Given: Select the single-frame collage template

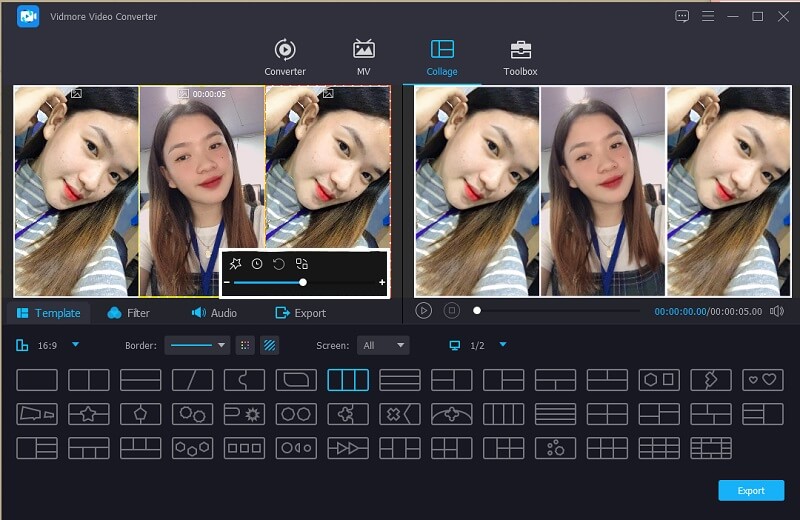Looking at the screenshot, I should point(37,380).
